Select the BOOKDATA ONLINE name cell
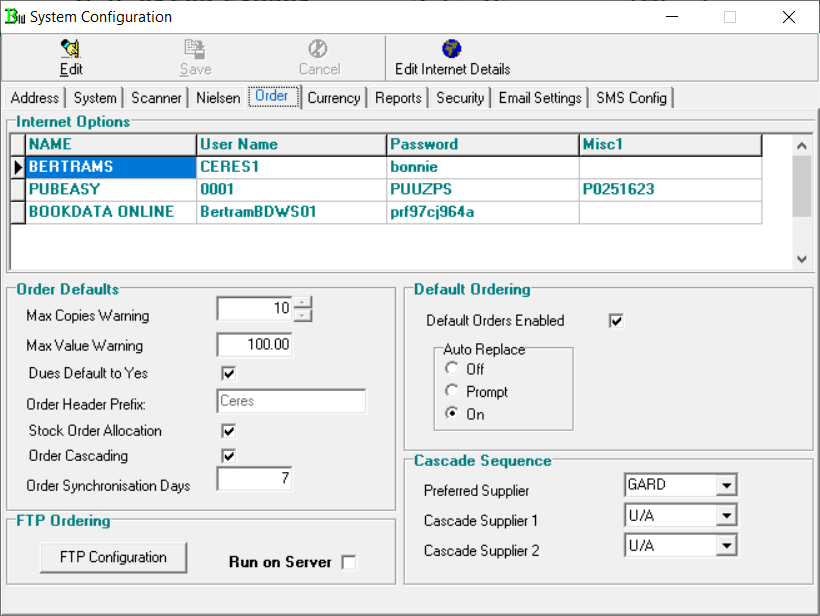This screenshot has width=820, height=616. pos(111,212)
